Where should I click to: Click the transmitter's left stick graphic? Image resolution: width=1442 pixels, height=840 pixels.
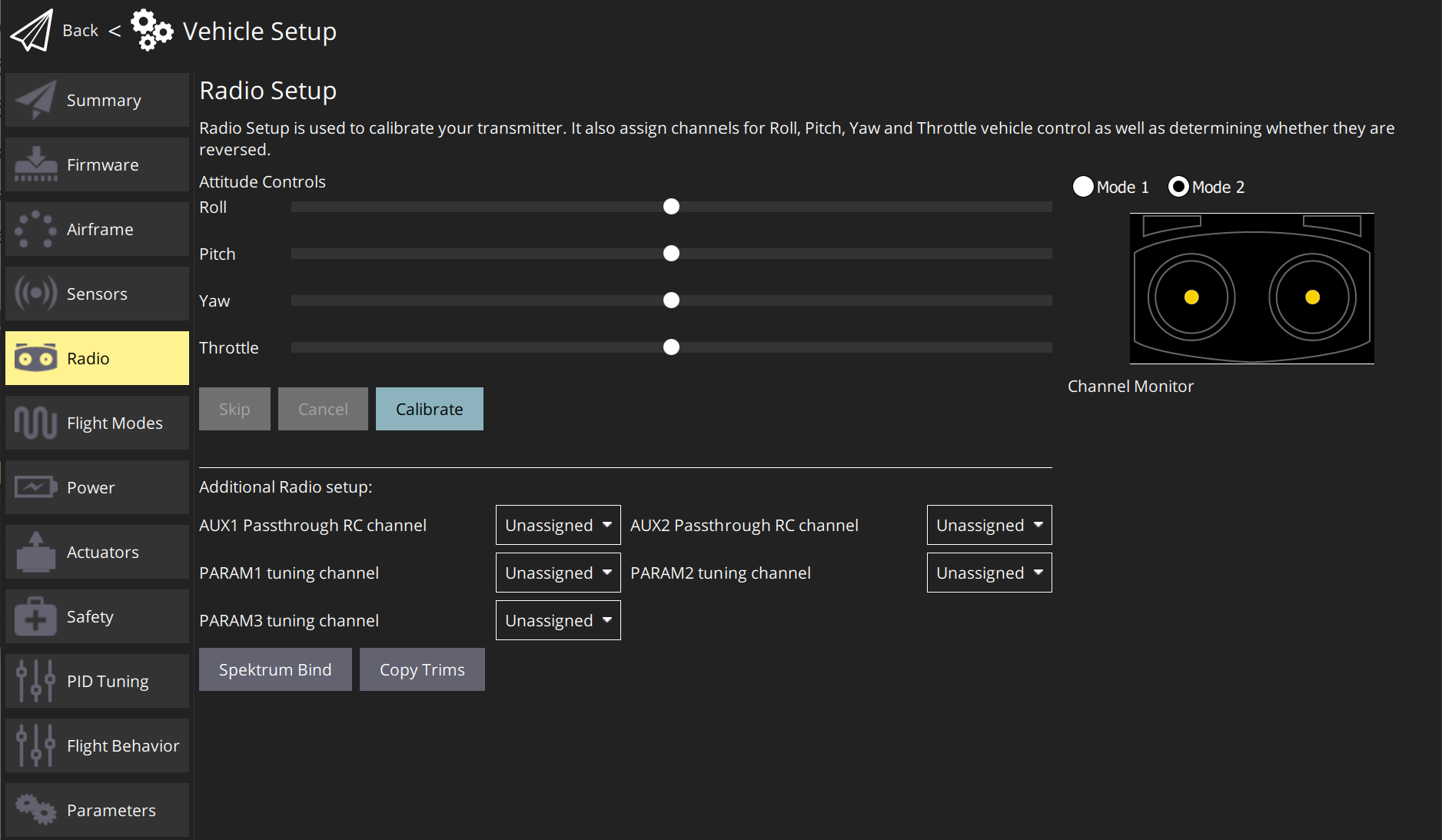tap(1191, 297)
